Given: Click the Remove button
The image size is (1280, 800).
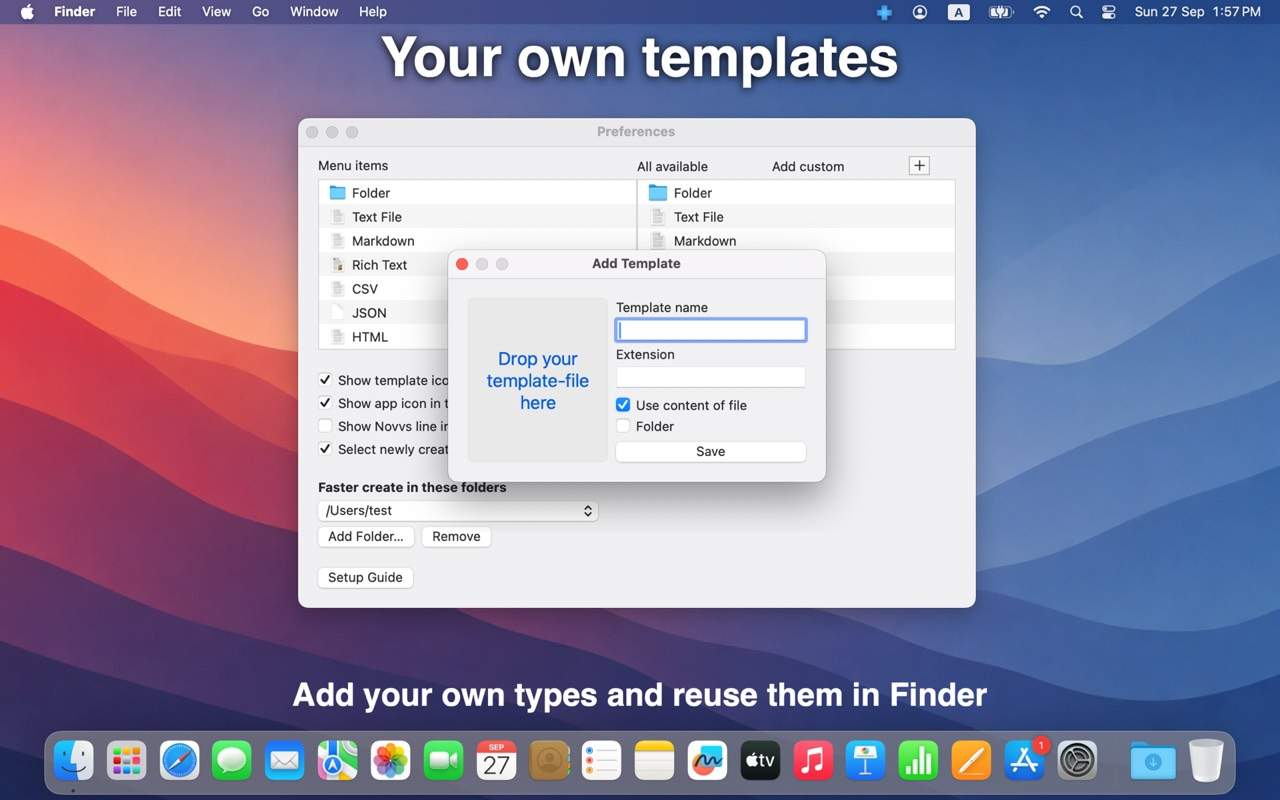Looking at the screenshot, I should (x=456, y=537).
